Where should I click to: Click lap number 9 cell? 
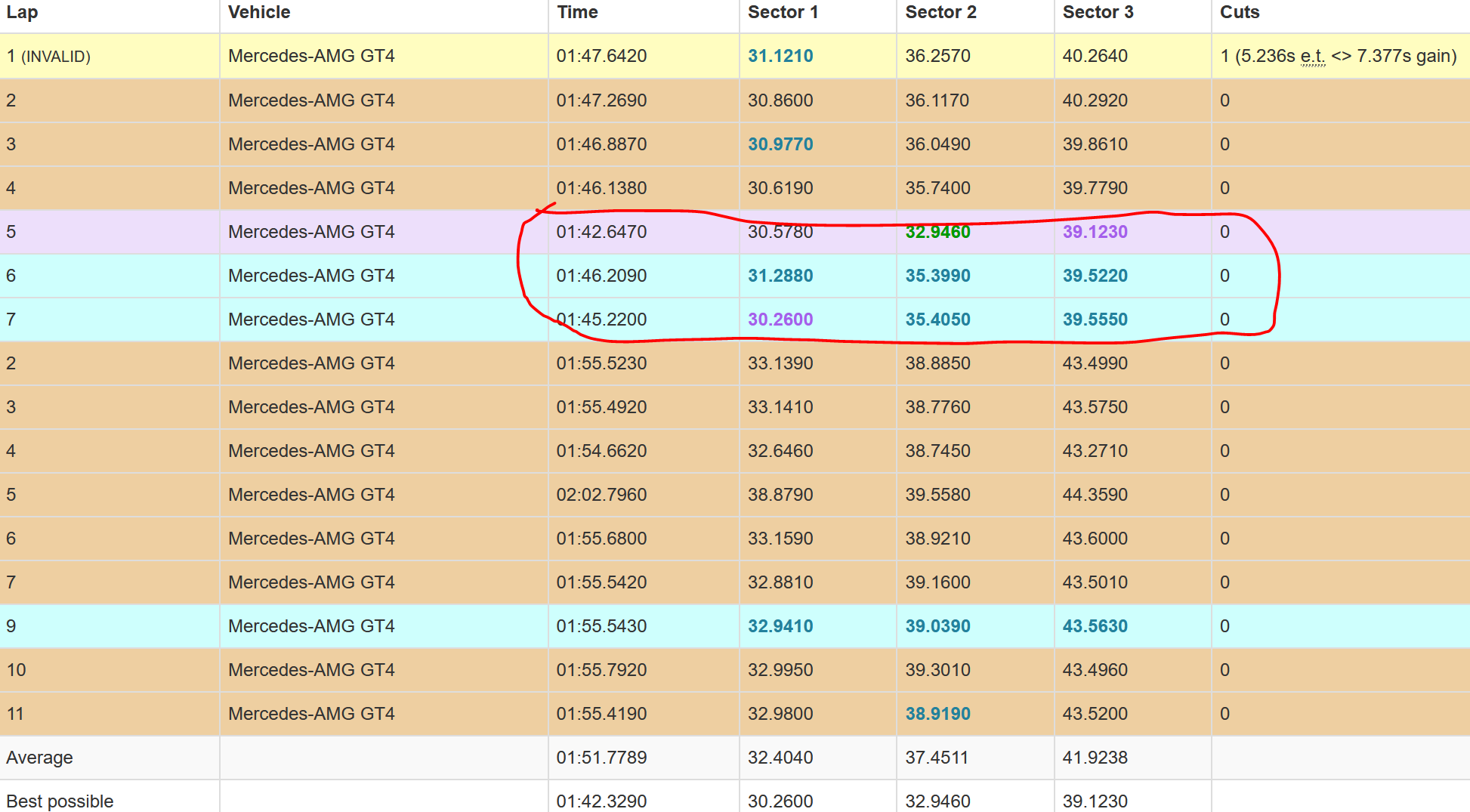click(x=11, y=626)
